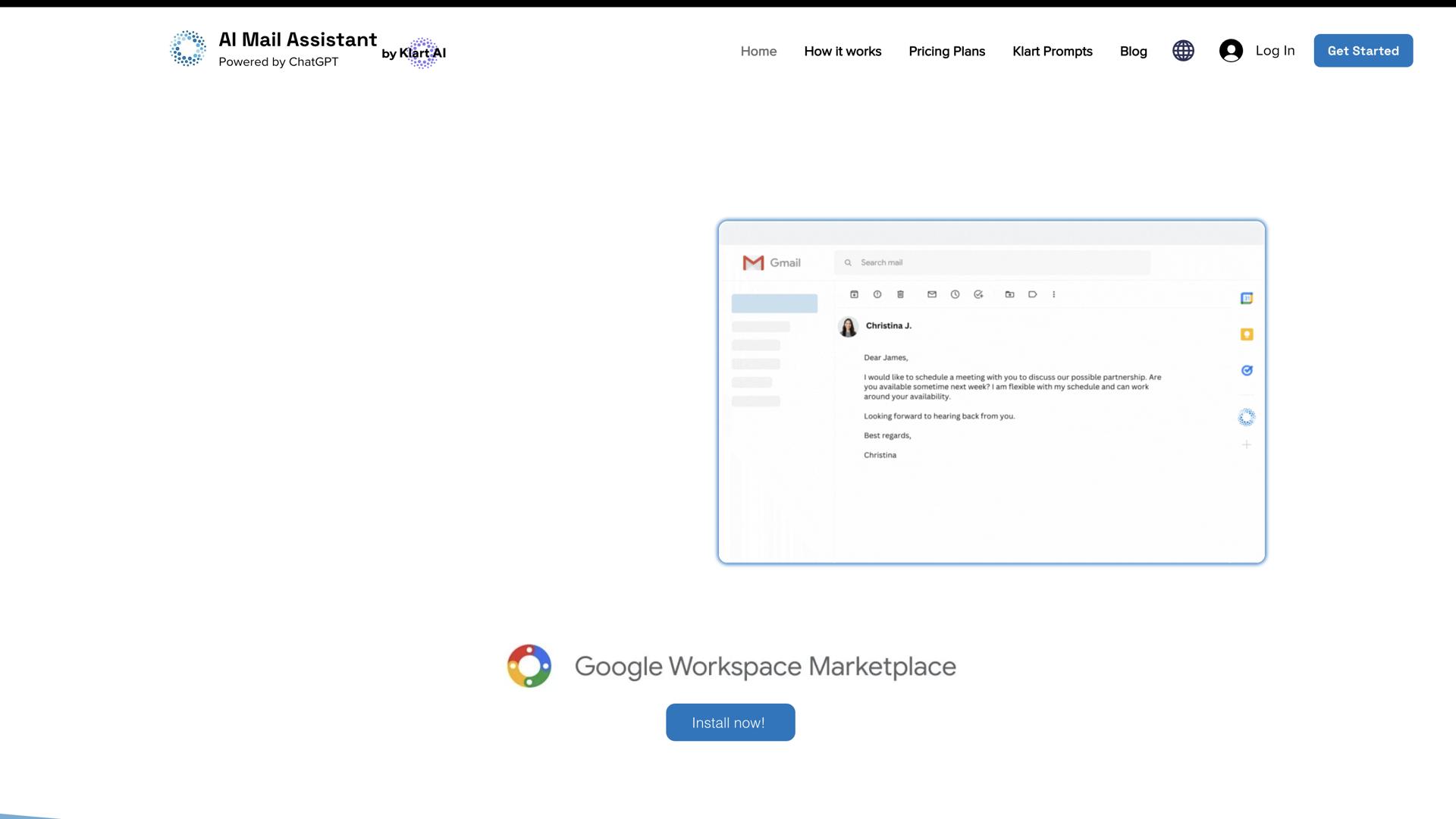Open the How it works page
The width and height of the screenshot is (1456, 819).
click(x=843, y=52)
